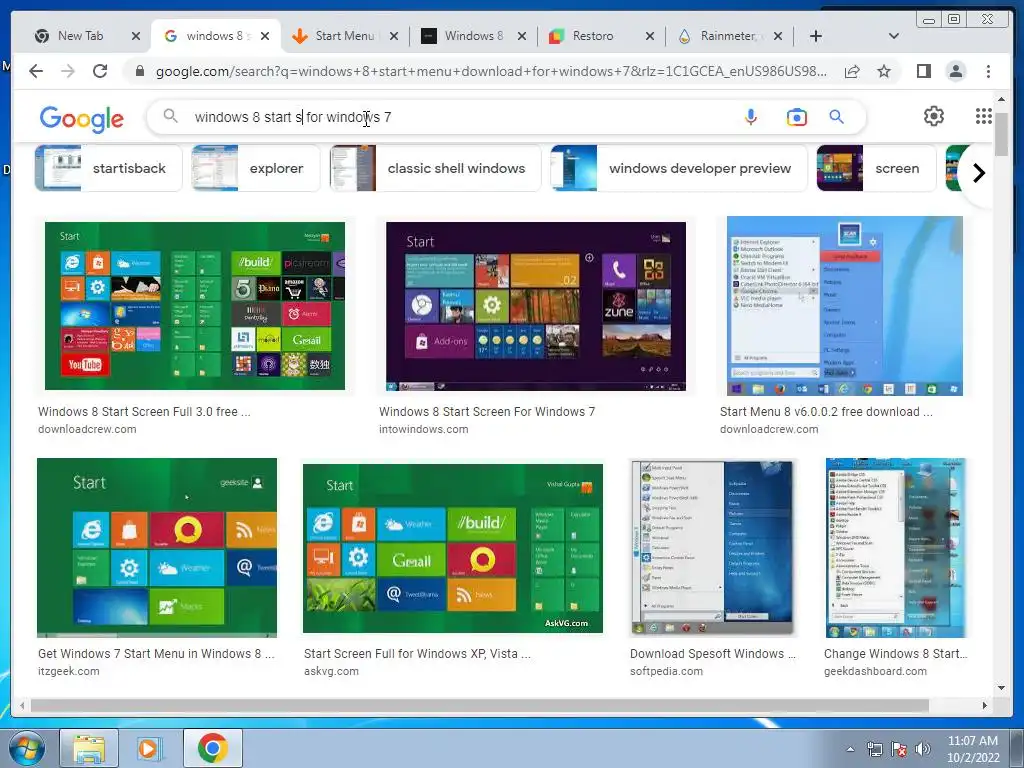The height and width of the screenshot is (768, 1024).
Task: Close the New Tab tab
Action: pos(135,36)
